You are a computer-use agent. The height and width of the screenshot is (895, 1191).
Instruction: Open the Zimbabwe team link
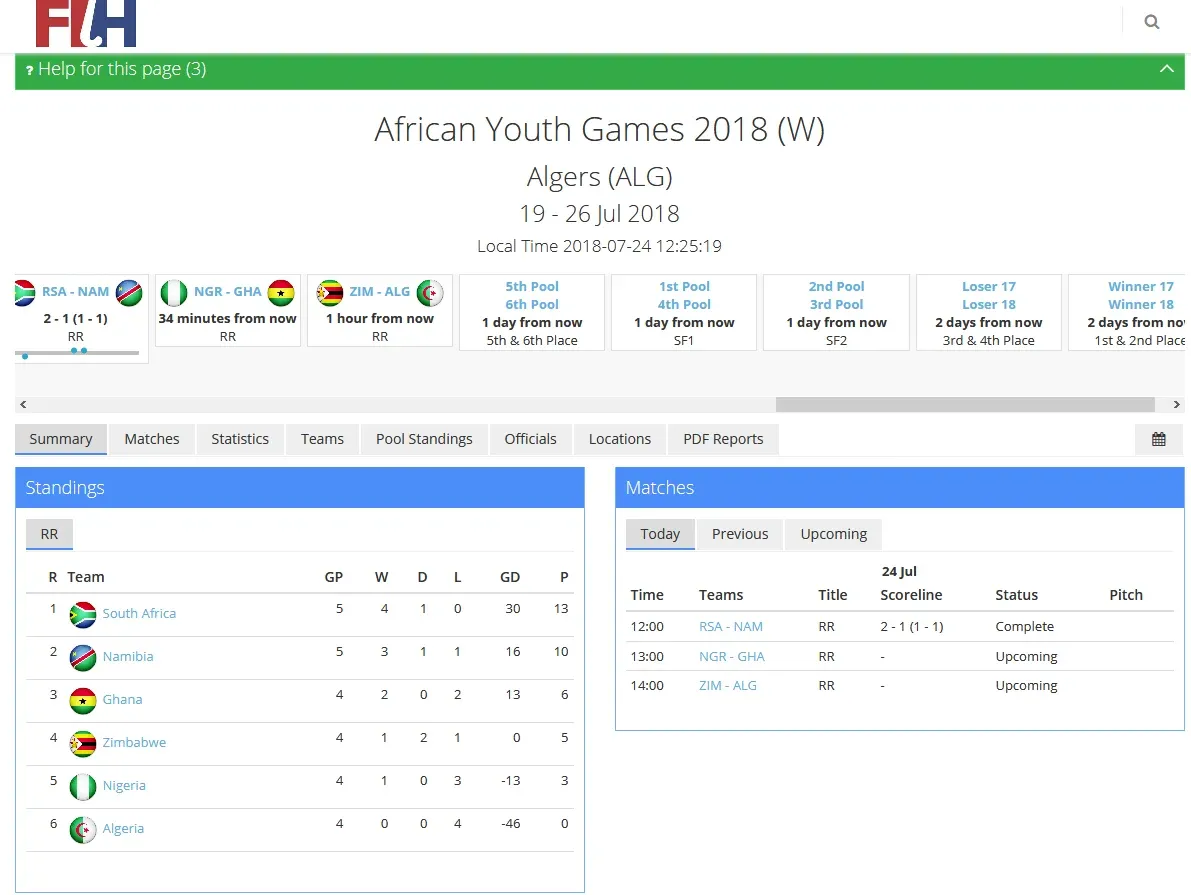pyautogui.click(x=134, y=743)
